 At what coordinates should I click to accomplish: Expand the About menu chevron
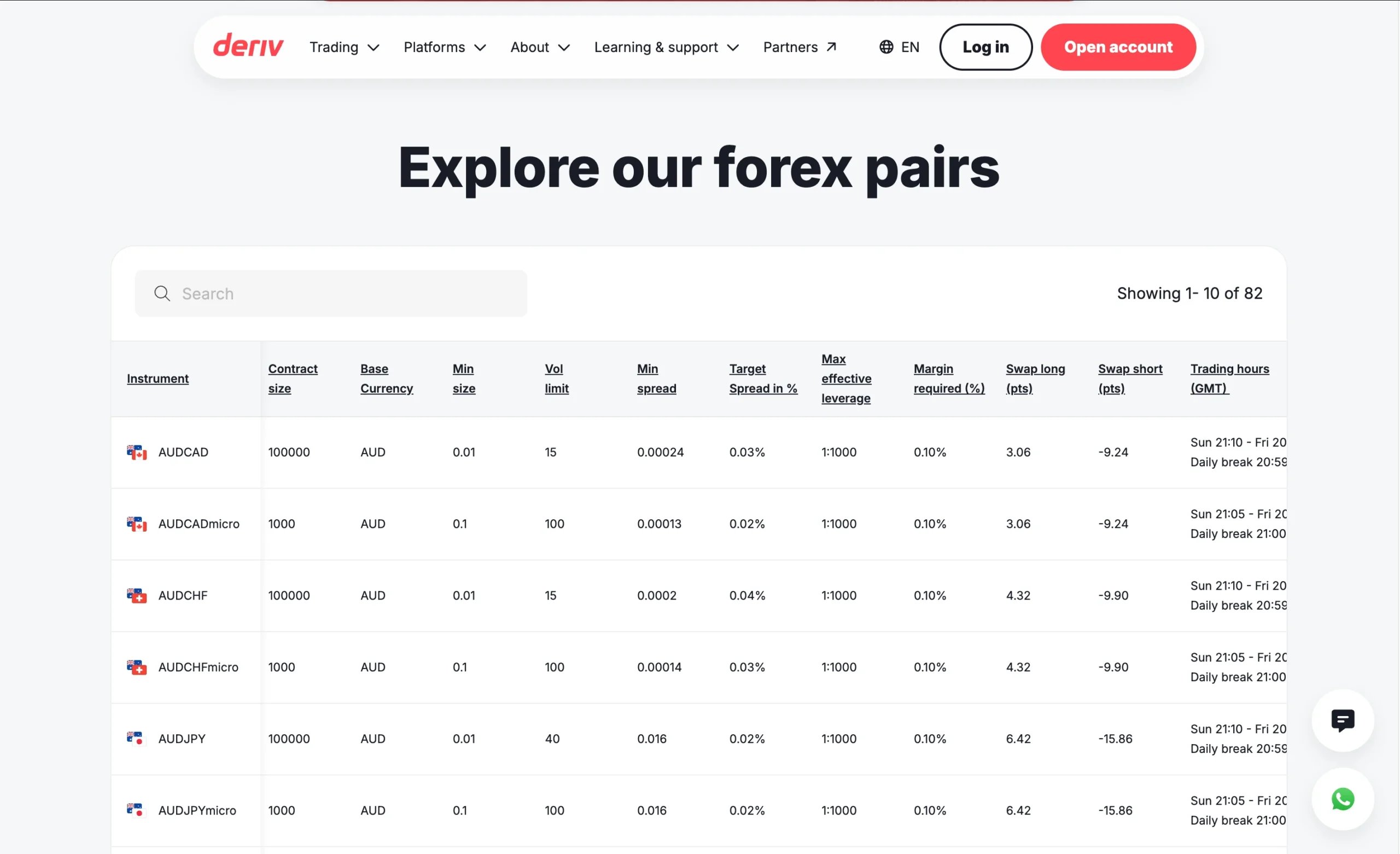(x=564, y=48)
